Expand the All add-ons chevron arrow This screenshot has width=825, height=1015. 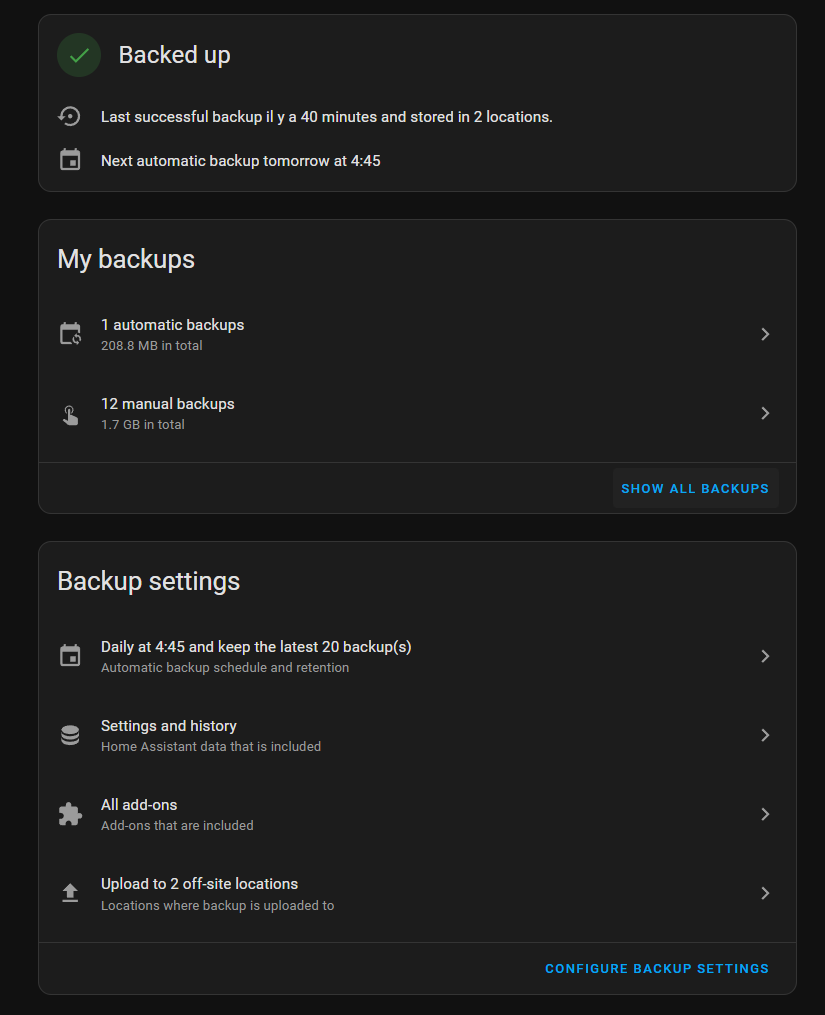765,814
